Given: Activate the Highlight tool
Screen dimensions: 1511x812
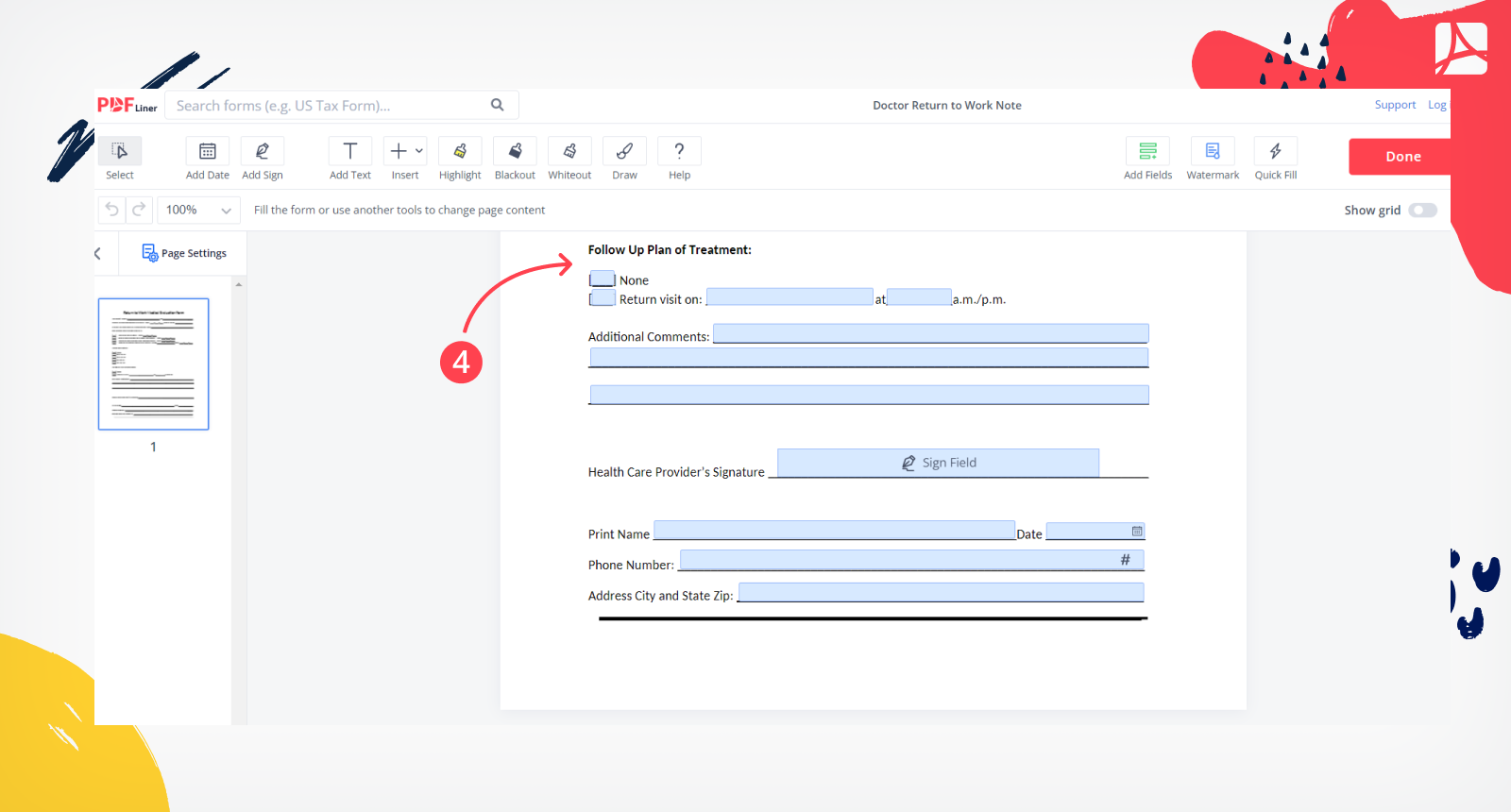Looking at the screenshot, I should point(460,152).
